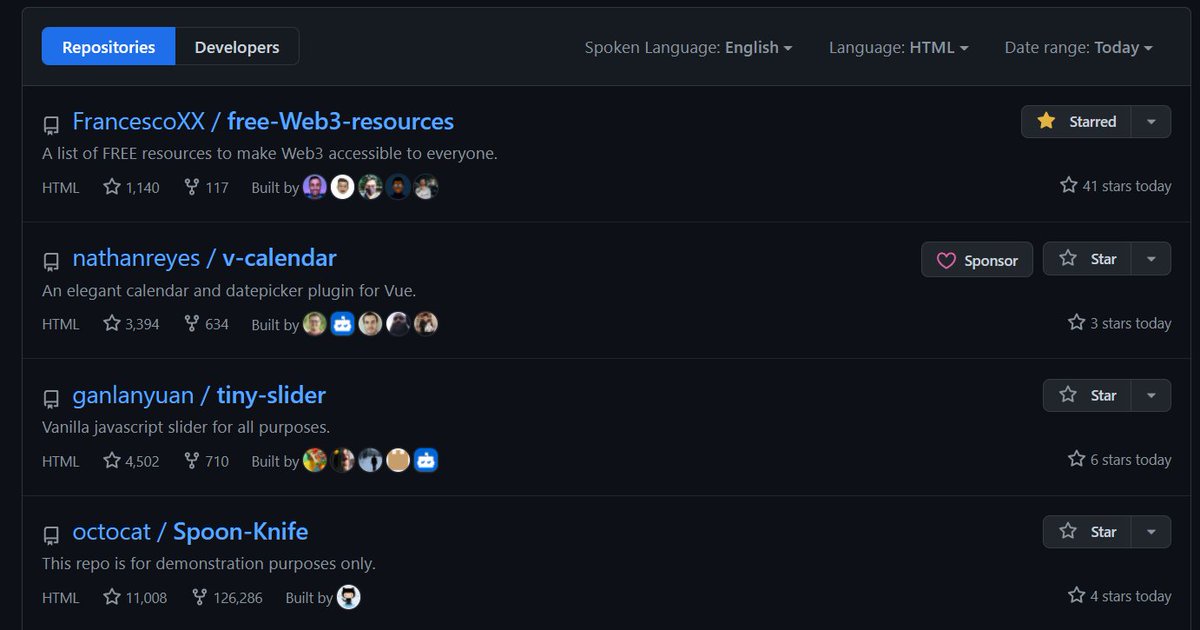The width and height of the screenshot is (1200, 630).
Task: Open third contributor avatar of tiny-slider
Action: point(371,460)
